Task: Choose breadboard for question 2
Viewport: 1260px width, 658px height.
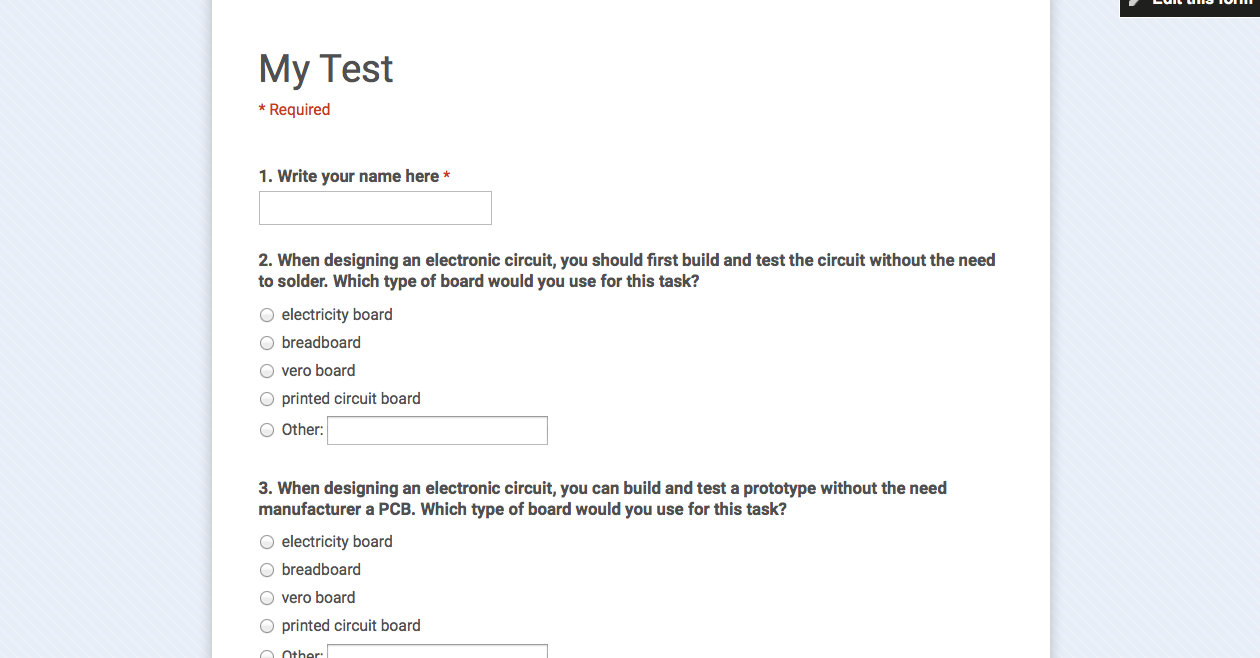Action: [267, 343]
